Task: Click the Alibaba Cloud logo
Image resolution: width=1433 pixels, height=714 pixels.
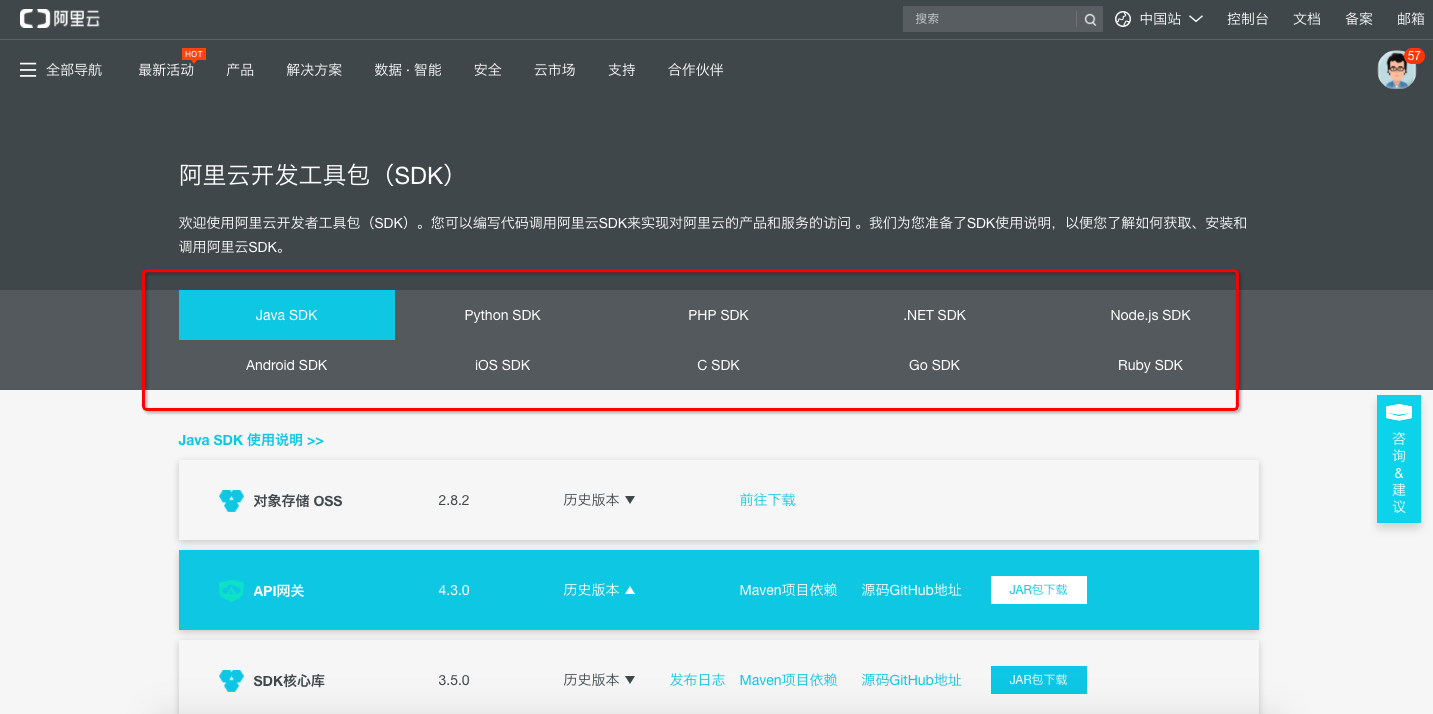Action: pyautogui.click(x=60, y=18)
